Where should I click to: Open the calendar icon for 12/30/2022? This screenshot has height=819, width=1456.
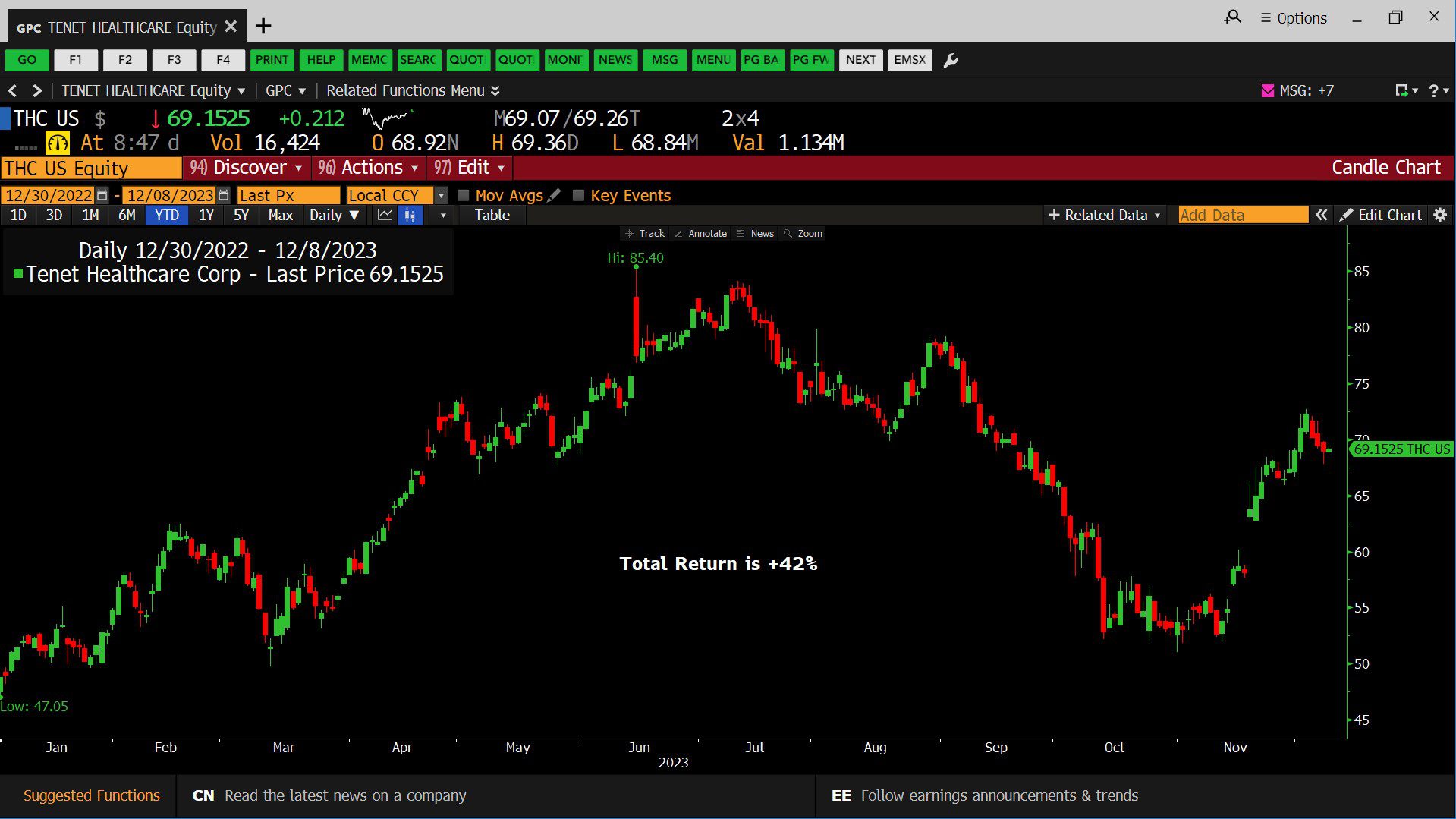point(102,195)
